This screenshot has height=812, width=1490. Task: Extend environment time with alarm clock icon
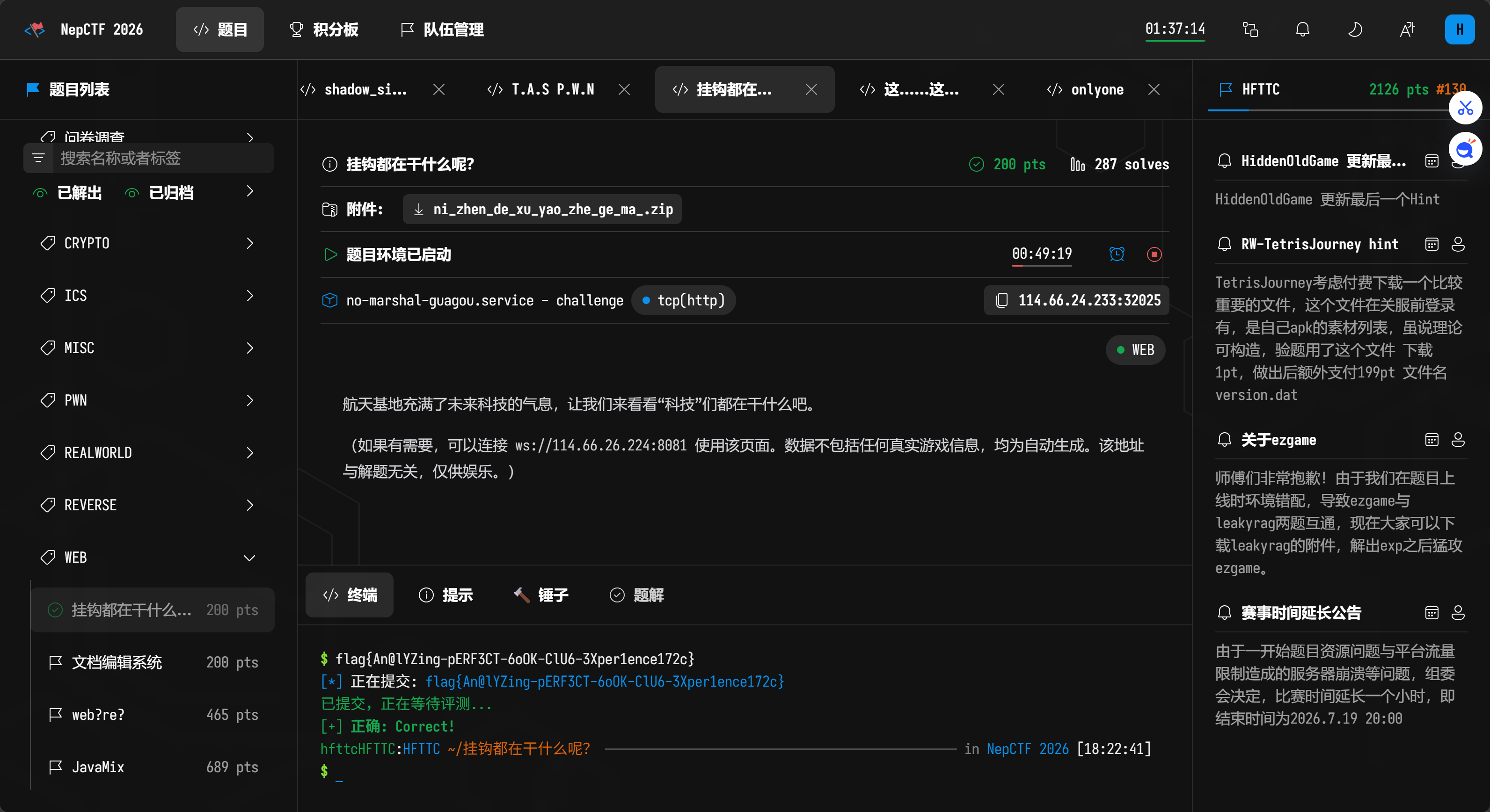click(1117, 254)
